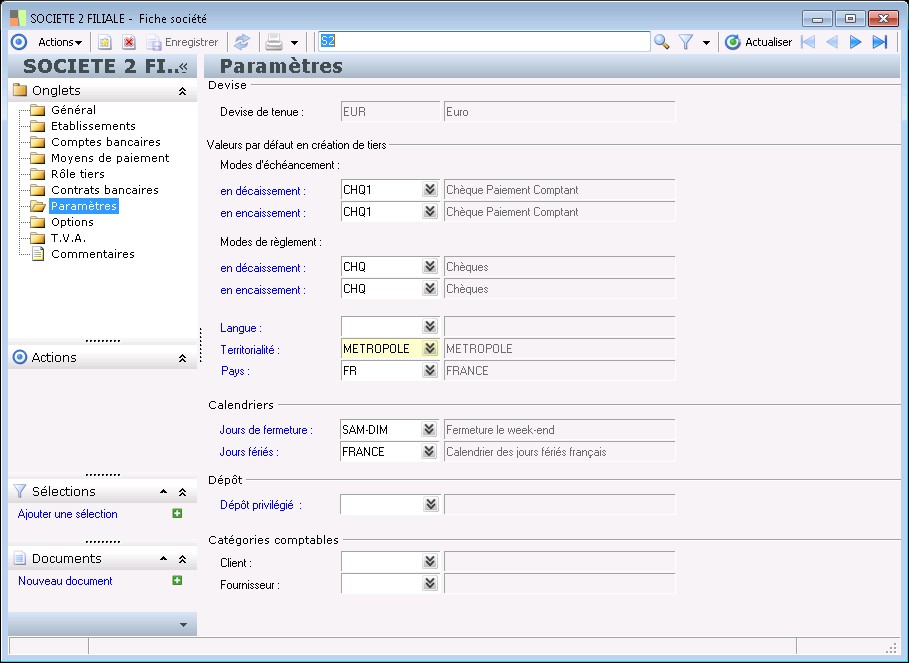Click the search text box containing S2

click(483, 41)
